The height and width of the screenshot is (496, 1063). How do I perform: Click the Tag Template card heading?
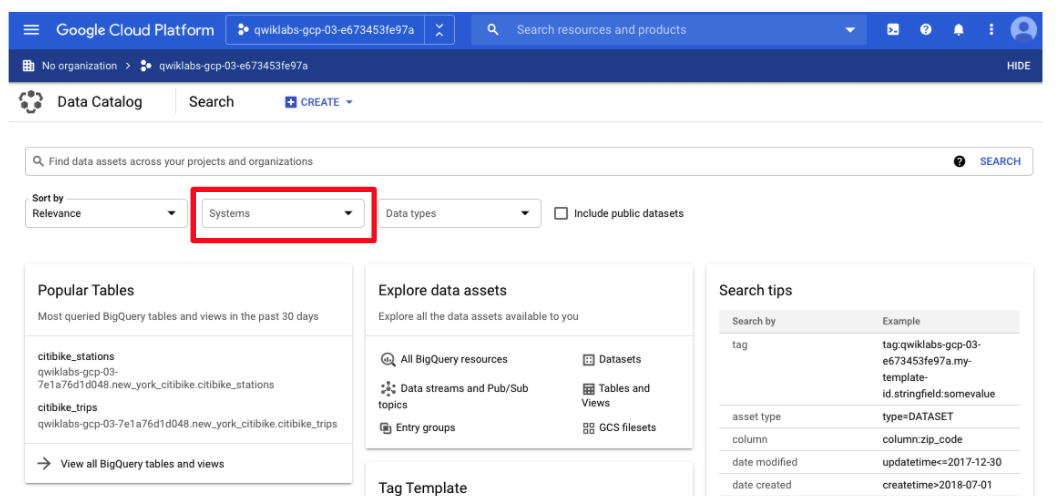click(x=422, y=488)
